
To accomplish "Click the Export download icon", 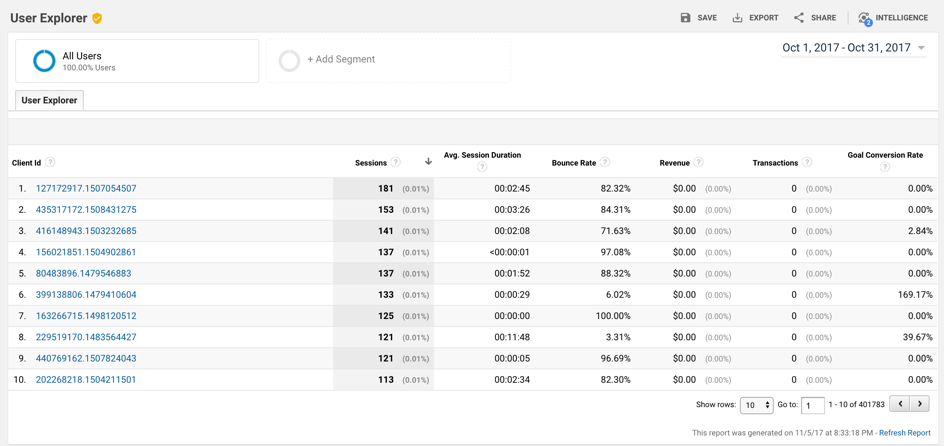I will point(737,18).
